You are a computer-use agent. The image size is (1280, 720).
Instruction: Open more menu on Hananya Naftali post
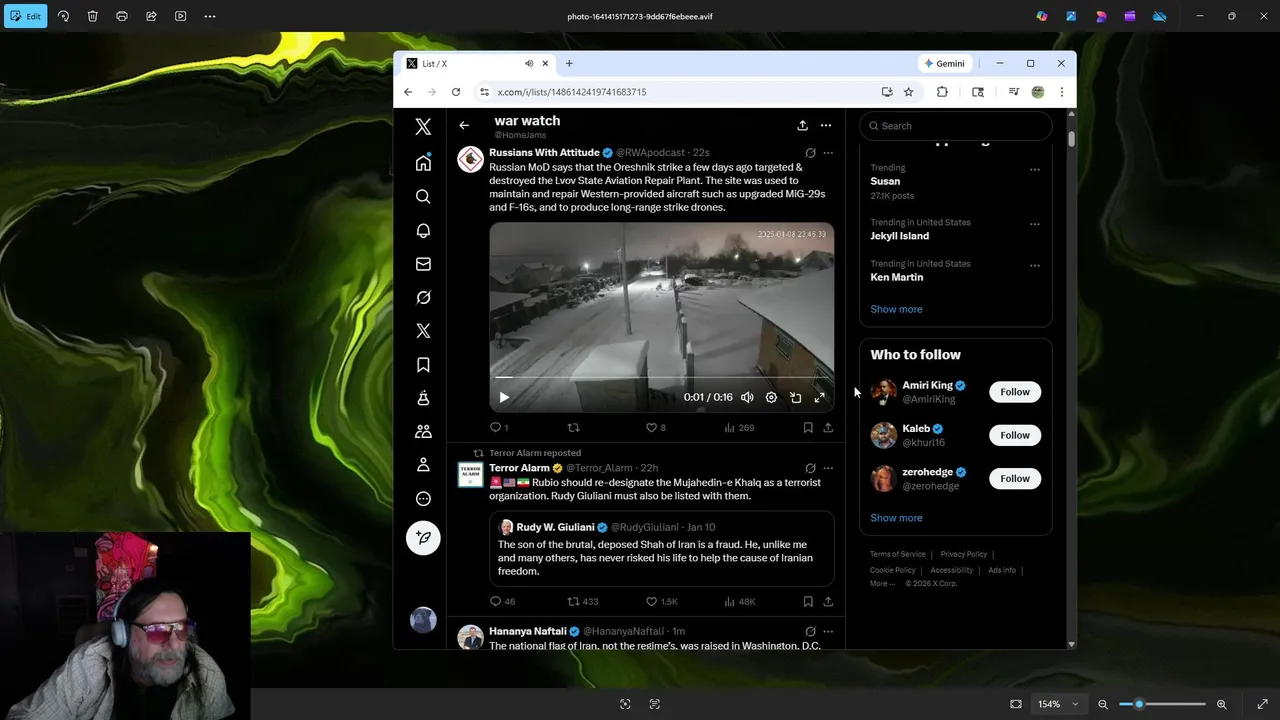click(x=828, y=632)
